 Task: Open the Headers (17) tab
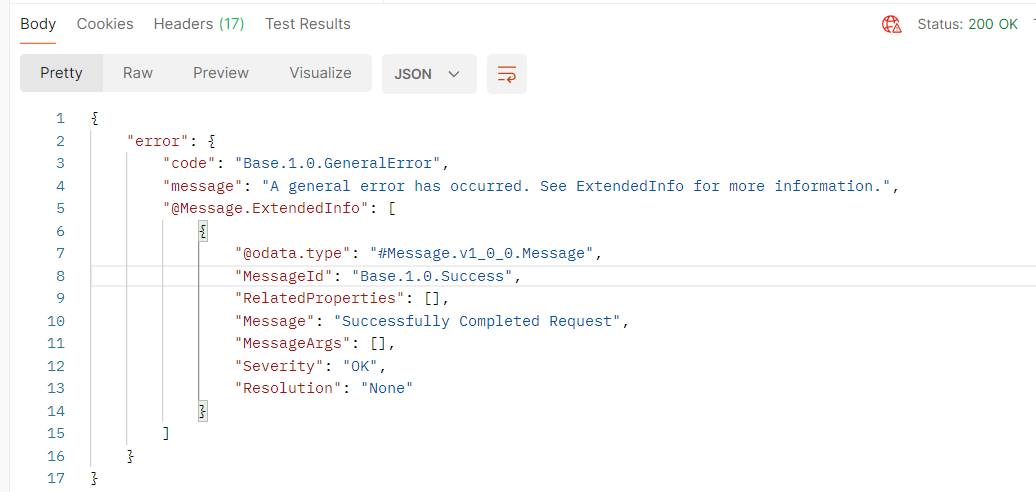click(x=199, y=24)
